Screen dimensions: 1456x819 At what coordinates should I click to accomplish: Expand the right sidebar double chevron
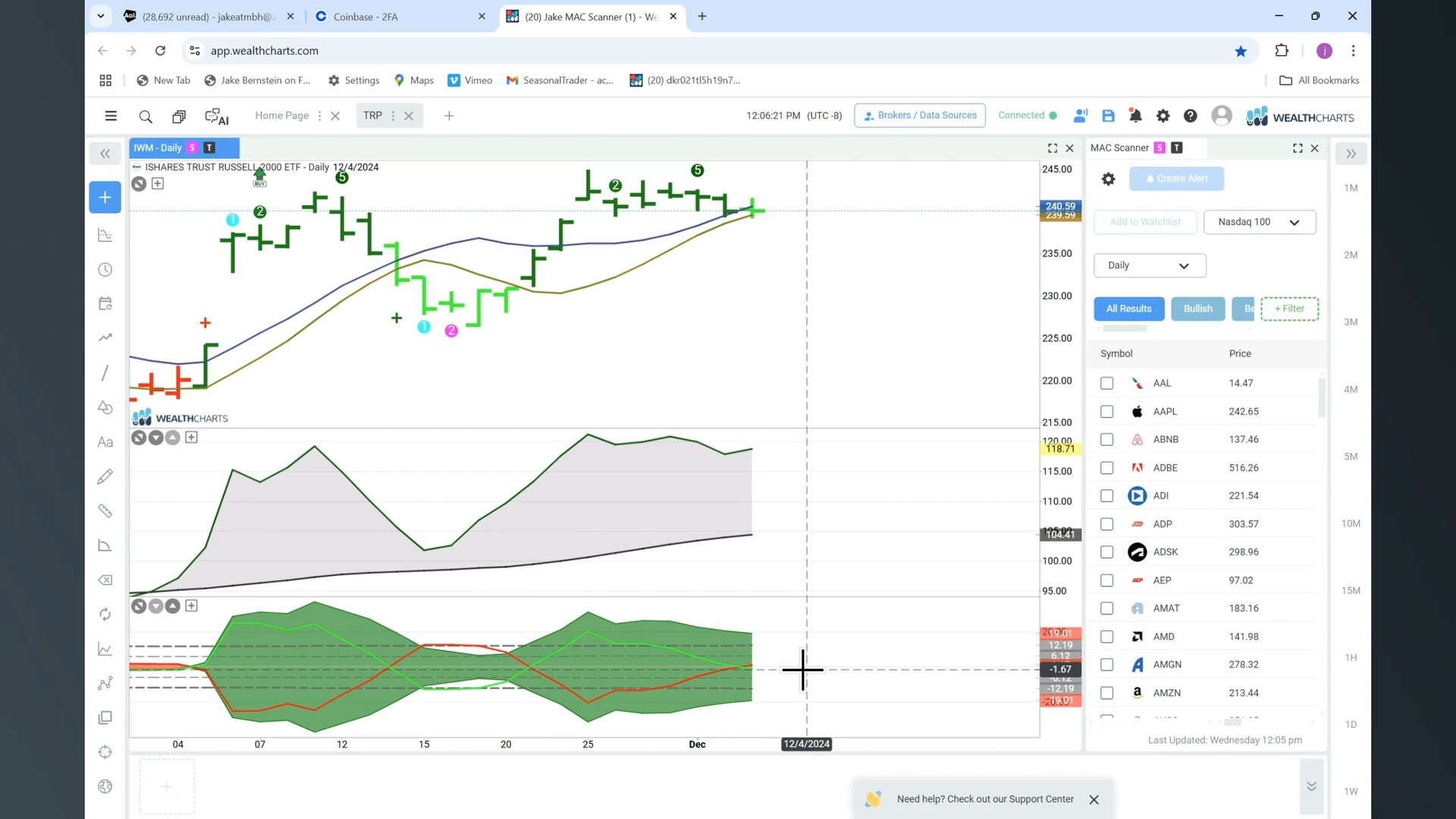coord(1351,154)
